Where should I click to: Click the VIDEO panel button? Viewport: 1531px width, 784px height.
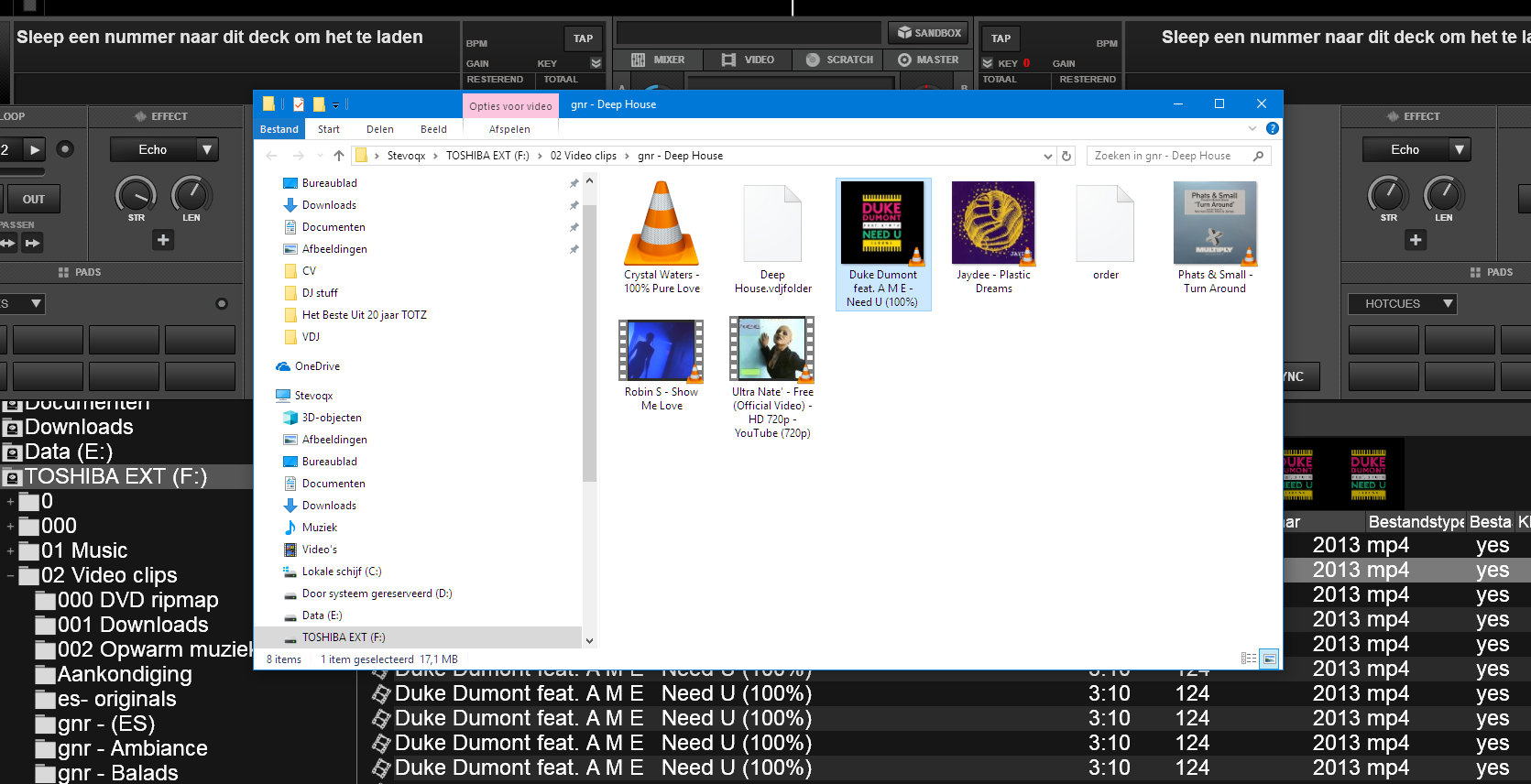pyautogui.click(x=748, y=60)
